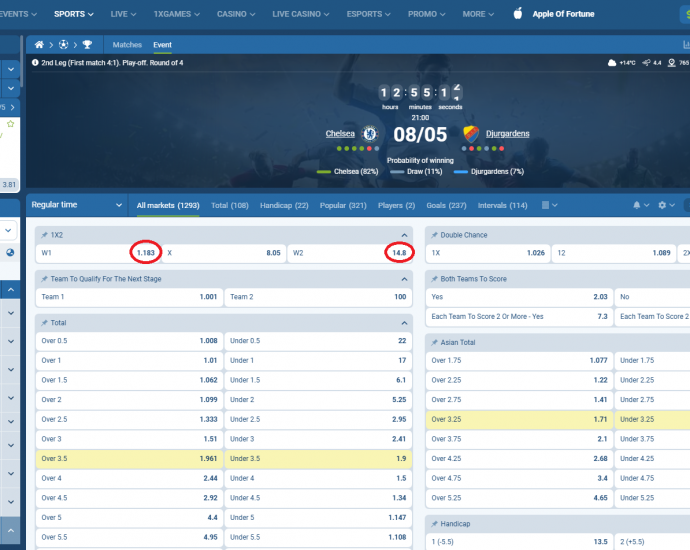Click the favorite star icon in sidebar

[x=11, y=124]
